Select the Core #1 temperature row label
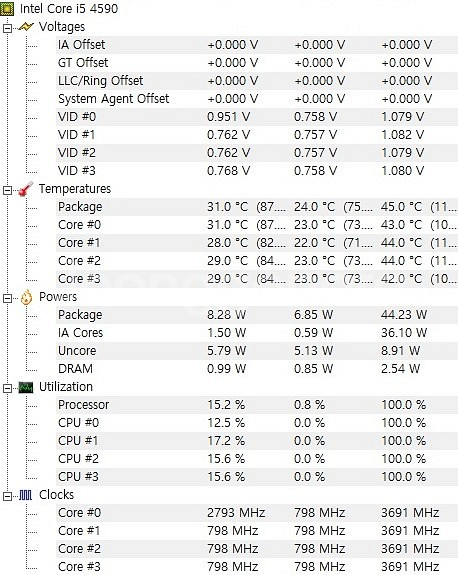This screenshot has width=458, height=575. pyautogui.click(x=79, y=243)
